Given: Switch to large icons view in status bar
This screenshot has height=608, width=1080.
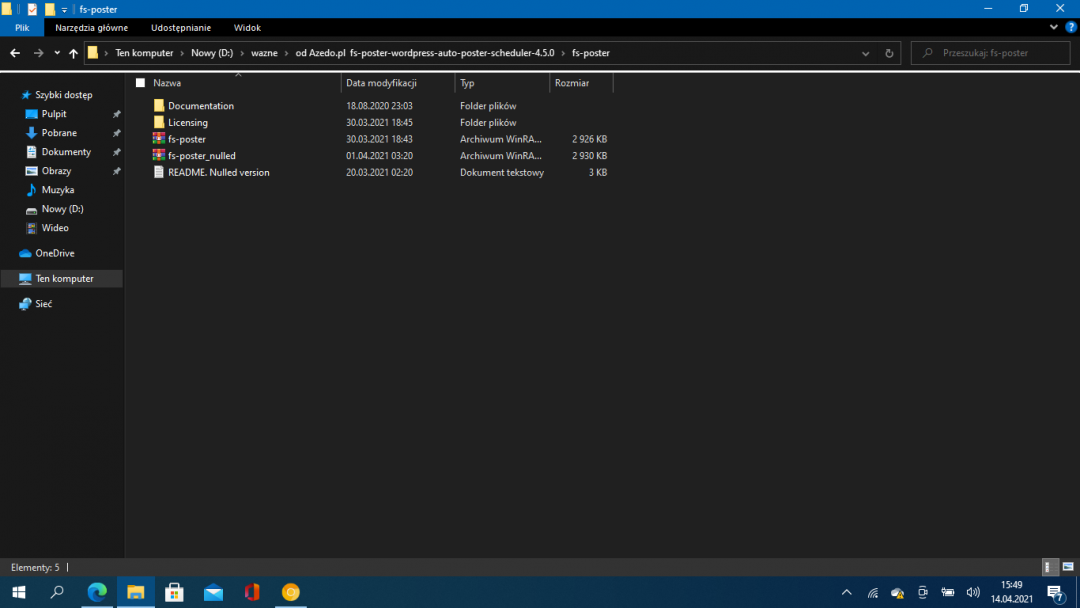Looking at the screenshot, I should coord(1067,567).
